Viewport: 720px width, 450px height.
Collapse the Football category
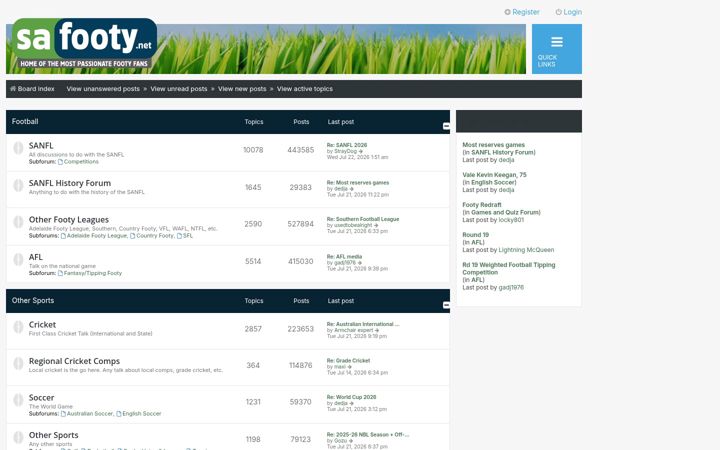tap(446, 126)
